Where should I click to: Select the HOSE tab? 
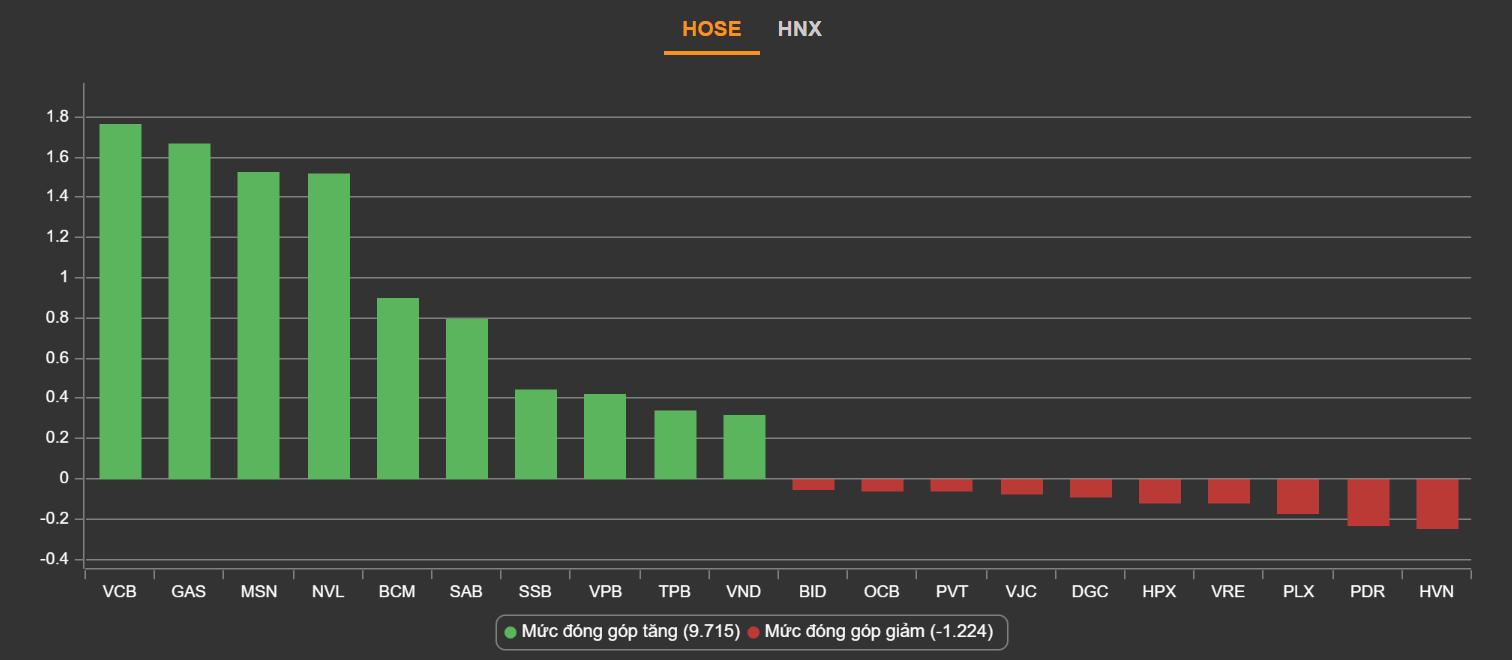pos(711,29)
